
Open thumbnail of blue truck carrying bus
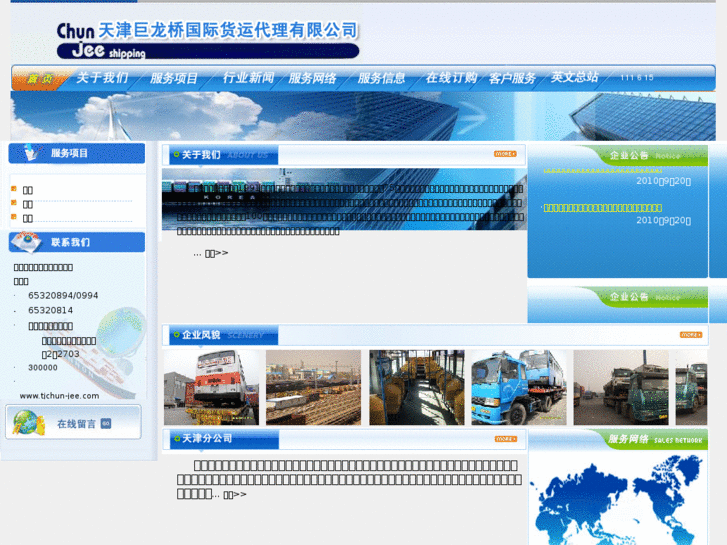pos(519,388)
